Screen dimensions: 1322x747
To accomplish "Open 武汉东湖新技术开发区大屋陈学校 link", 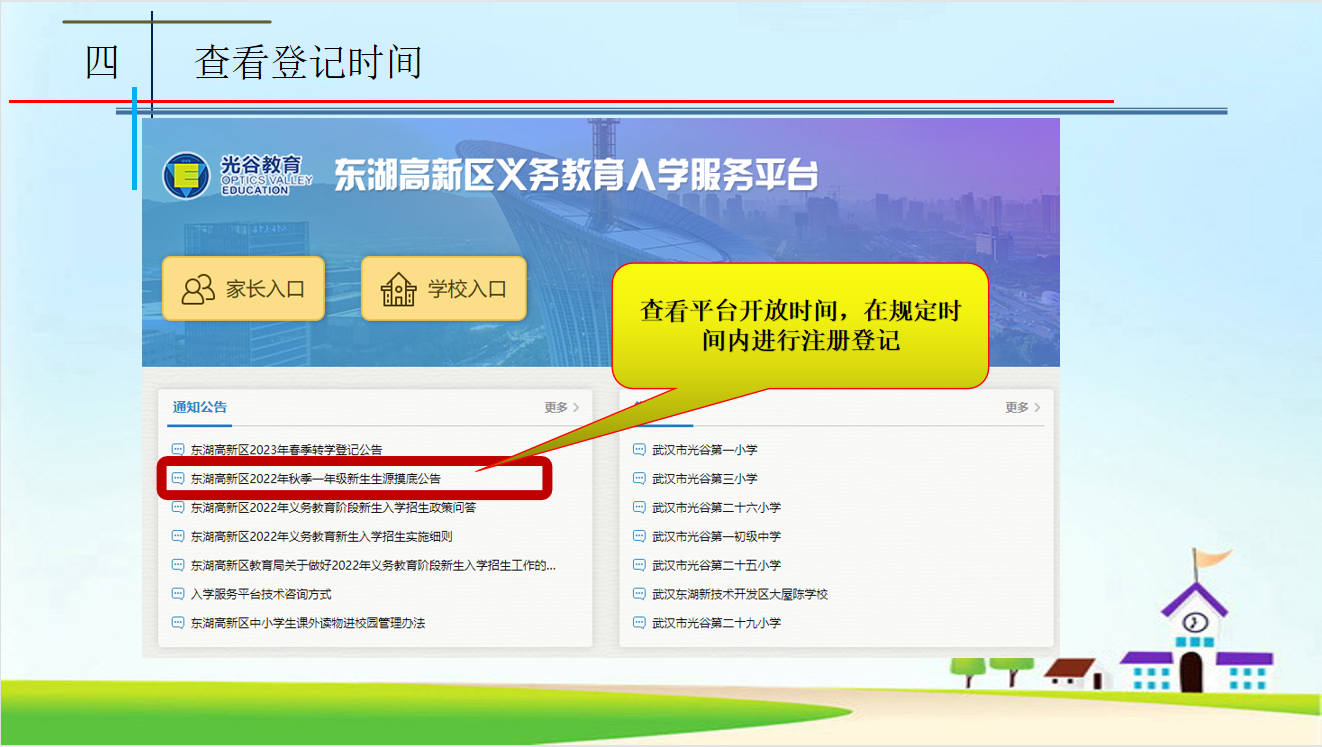I will pyautogui.click(x=740, y=595).
